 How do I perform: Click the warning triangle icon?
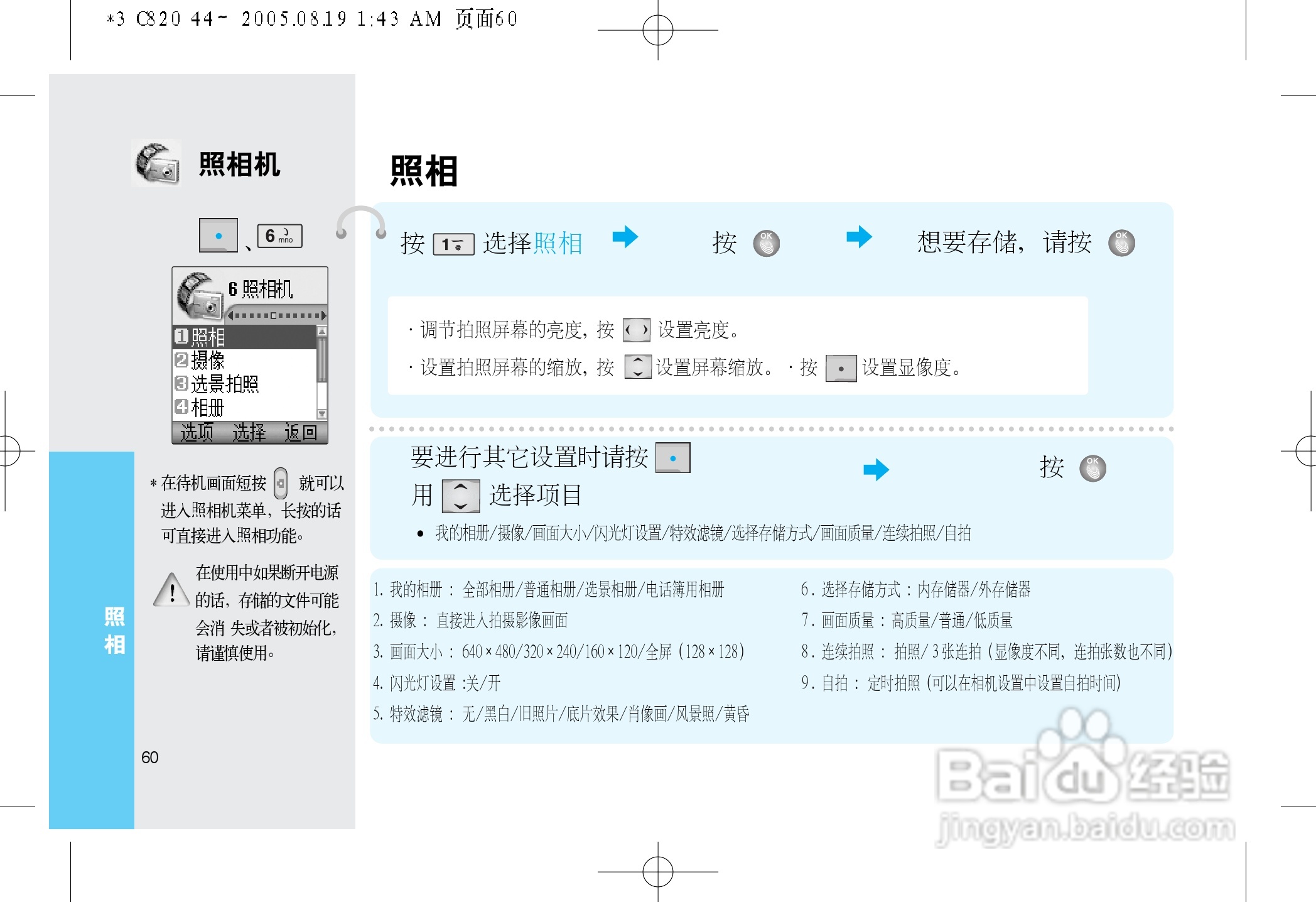(171, 590)
